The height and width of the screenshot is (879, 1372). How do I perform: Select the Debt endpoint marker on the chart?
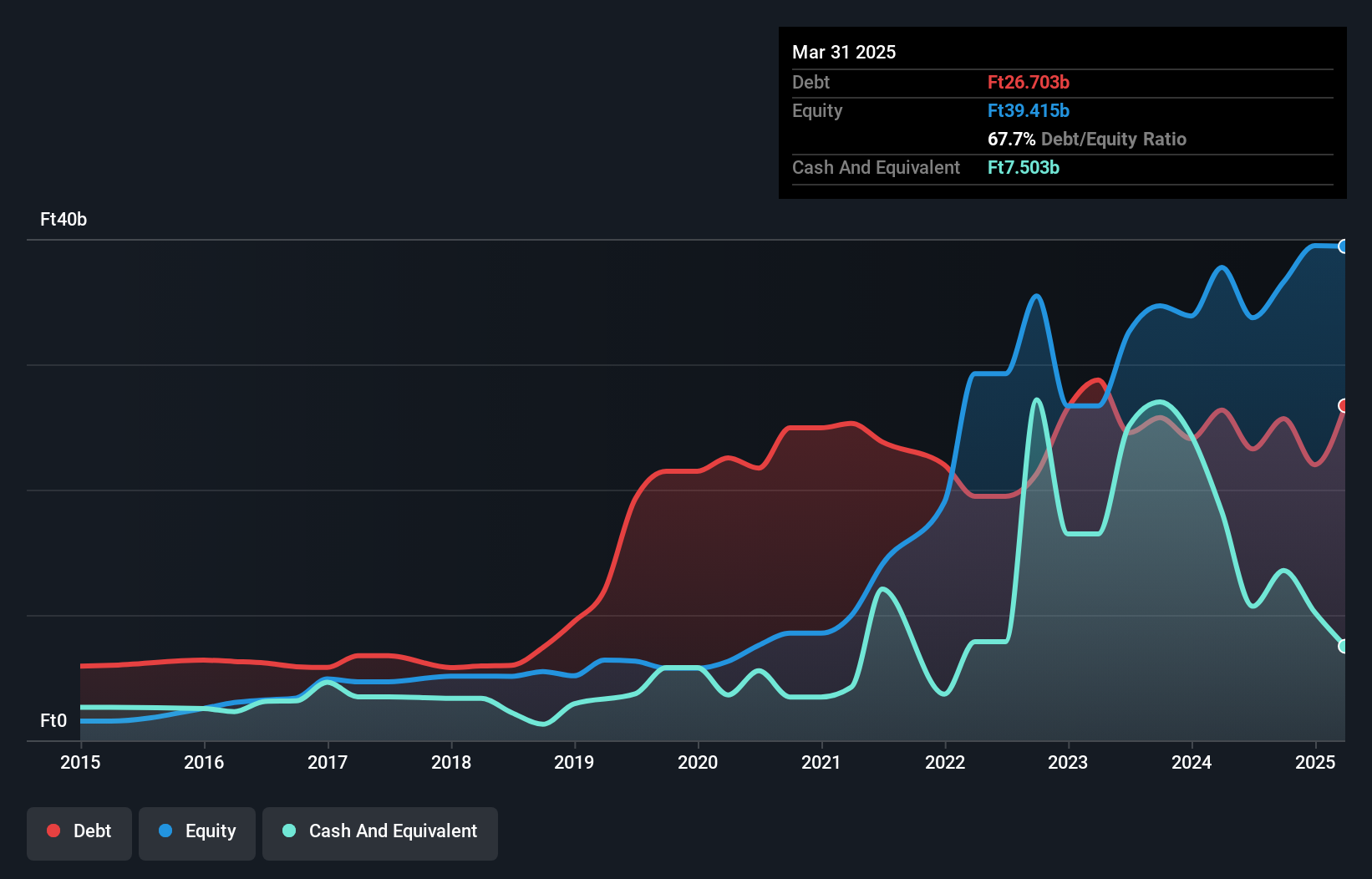tap(1344, 406)
